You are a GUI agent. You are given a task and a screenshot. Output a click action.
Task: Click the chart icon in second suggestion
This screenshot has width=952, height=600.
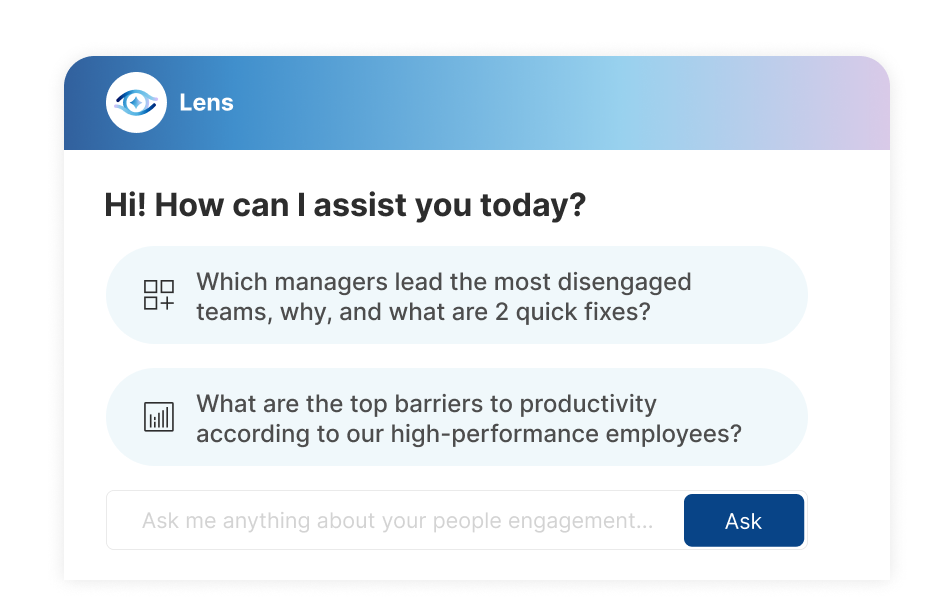coord(158,417)
